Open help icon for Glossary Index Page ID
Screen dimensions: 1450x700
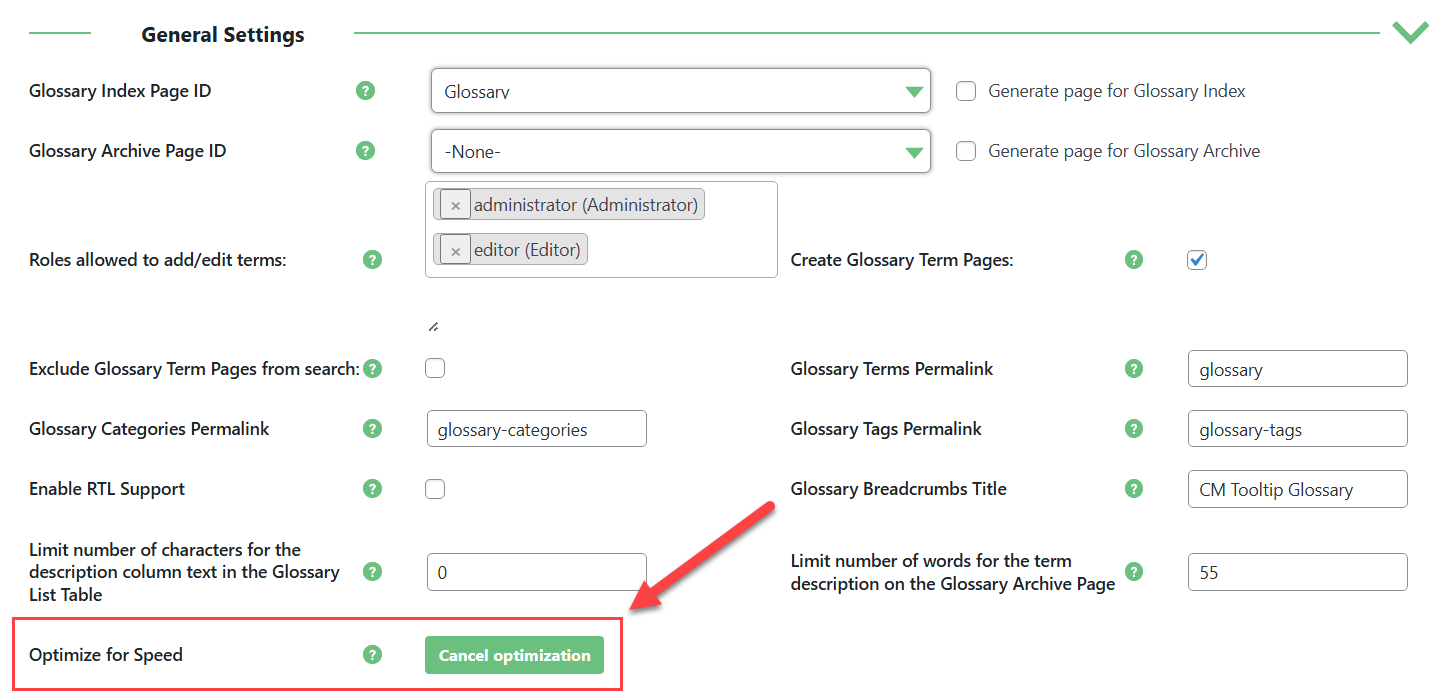point(366,91)
